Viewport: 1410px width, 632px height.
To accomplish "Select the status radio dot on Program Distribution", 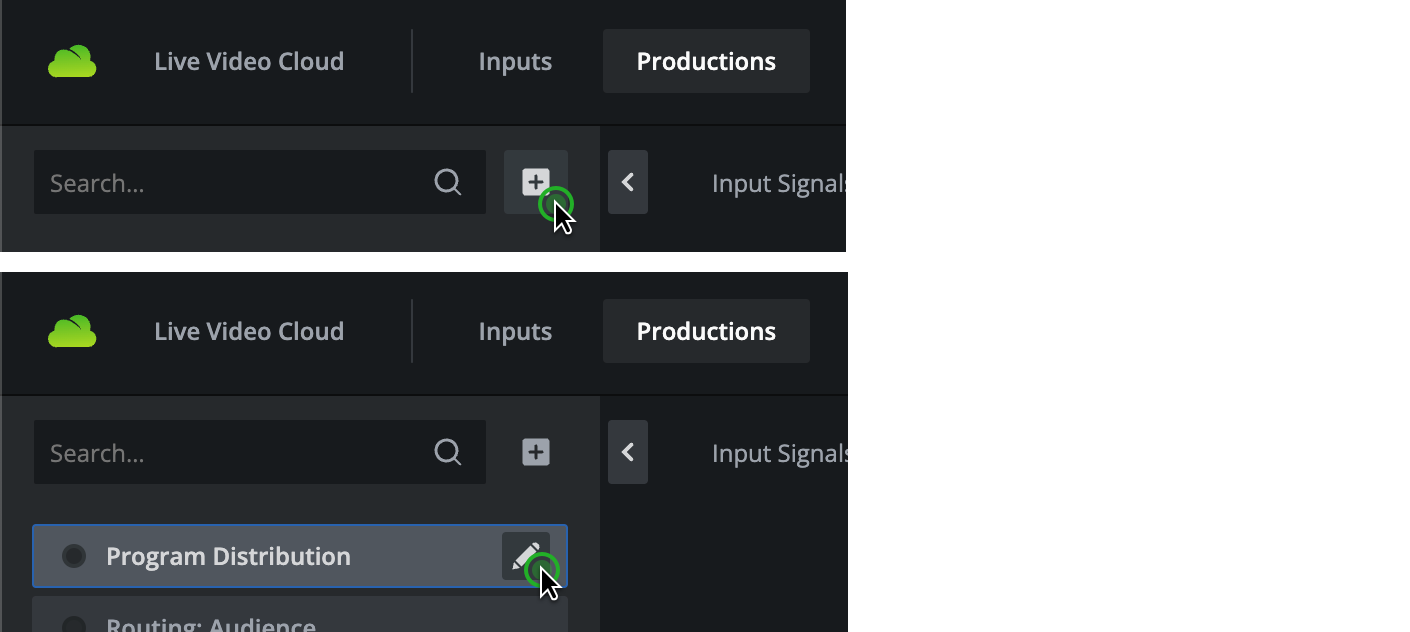I will tap(74, 556).
